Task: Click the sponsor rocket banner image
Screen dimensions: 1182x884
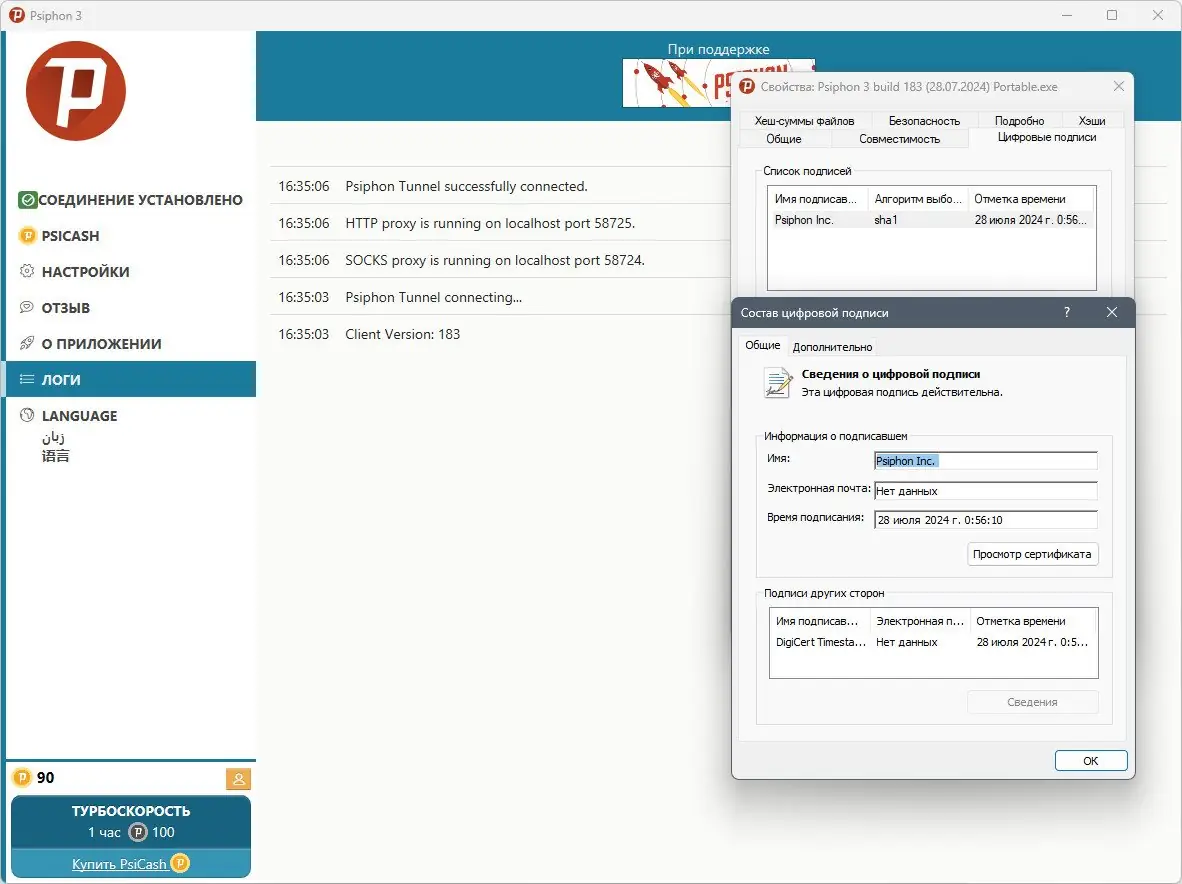Action: click(676, 83)
